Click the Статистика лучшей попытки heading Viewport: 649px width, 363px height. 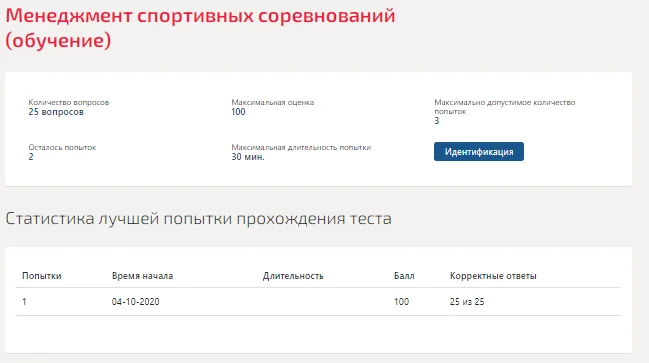(x=198, y=219)
